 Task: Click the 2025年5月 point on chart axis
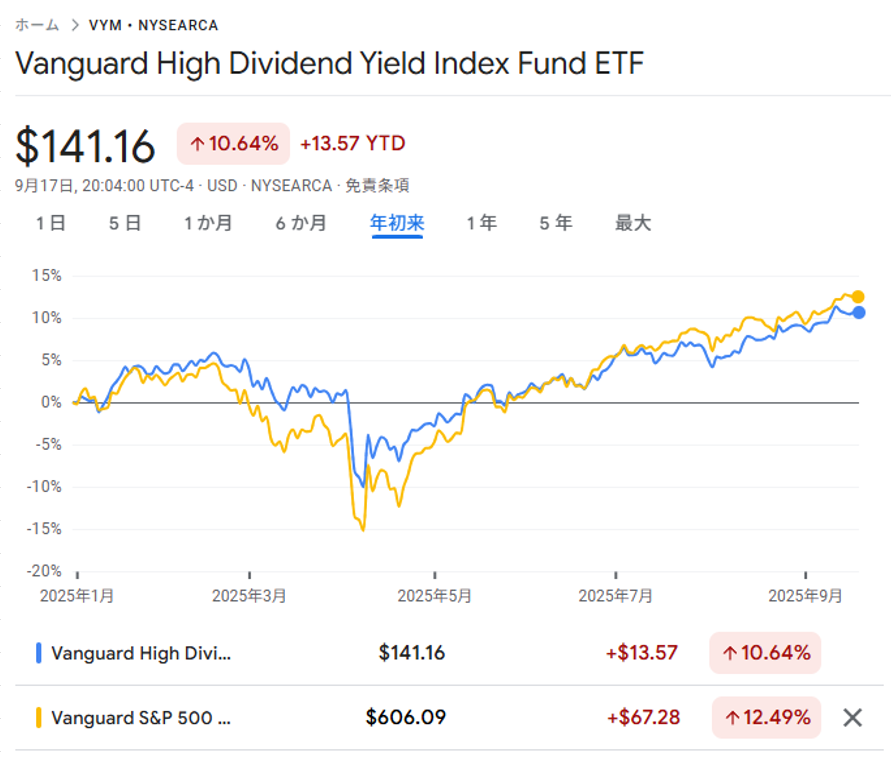click(x=434, y=595)
